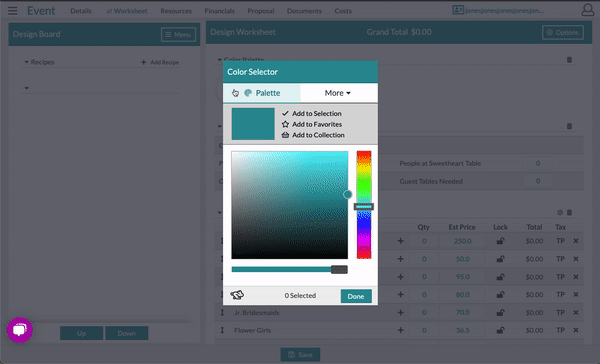Screen dimensions: 600x364
Task: Collapse the Recipes section
Action: [x=26, y=62]
